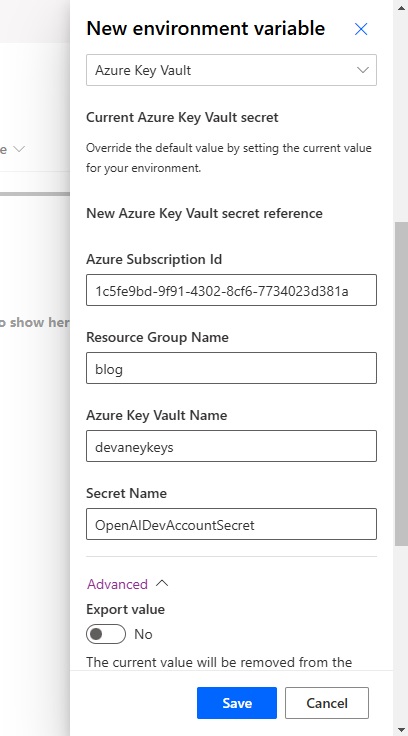Click the vertical scrollbar thumb
Image resolution: width=408 pixels, height=736 pixels.
[x=401, y=384]
